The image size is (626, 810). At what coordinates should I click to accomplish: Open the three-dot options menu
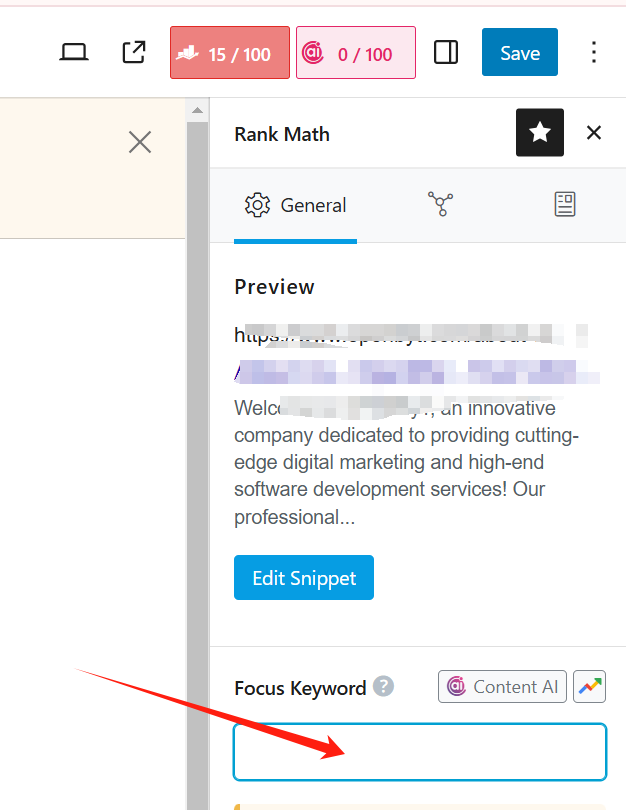tap(594, 52)
